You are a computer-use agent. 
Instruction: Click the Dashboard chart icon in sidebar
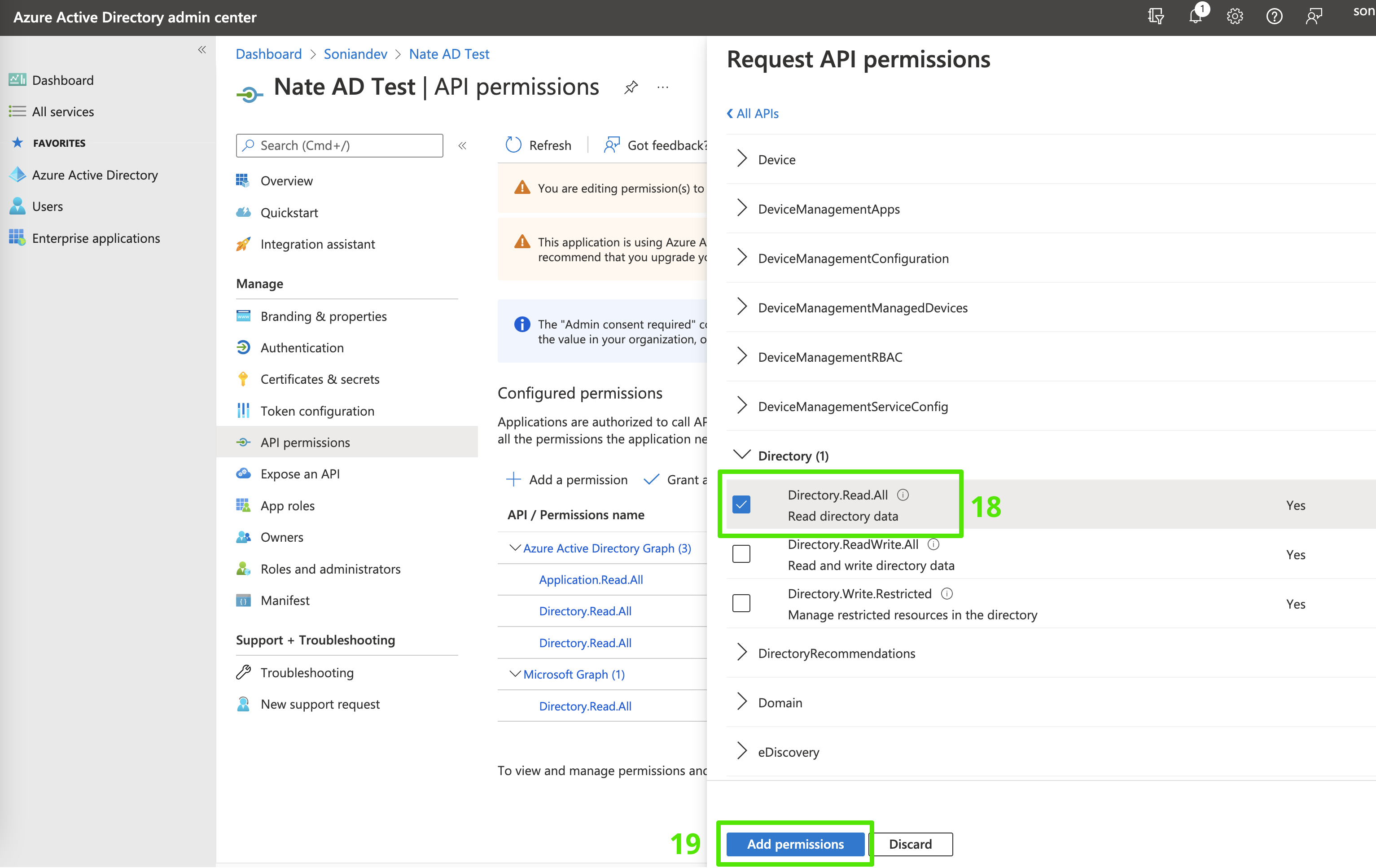point(17,80)
